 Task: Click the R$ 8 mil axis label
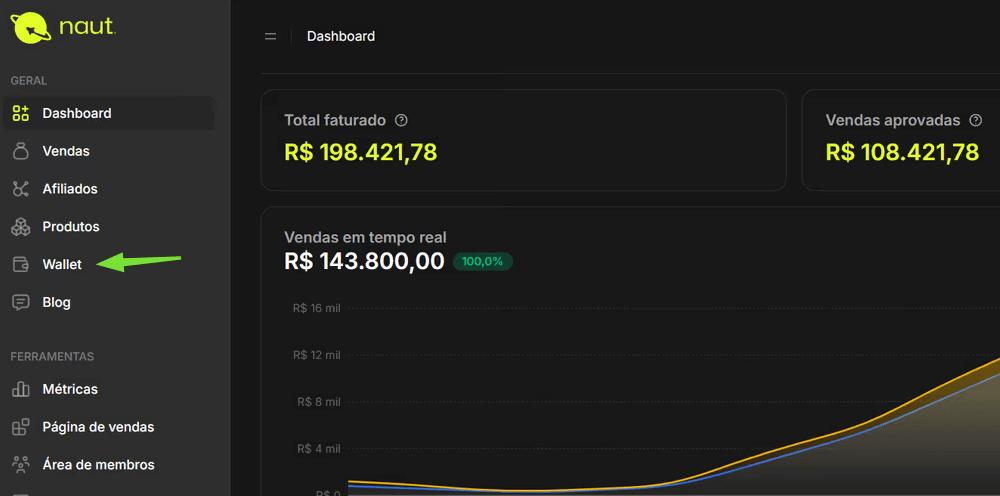(x=320, y=402)
